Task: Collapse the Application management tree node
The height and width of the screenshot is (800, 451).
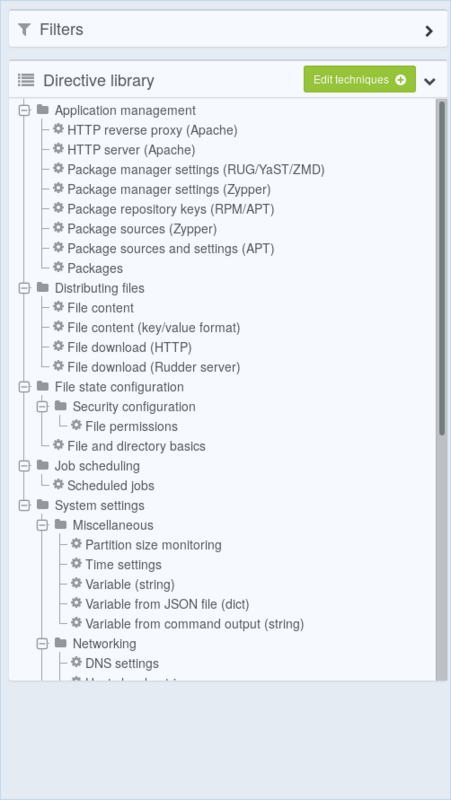Action: point(24,110)
